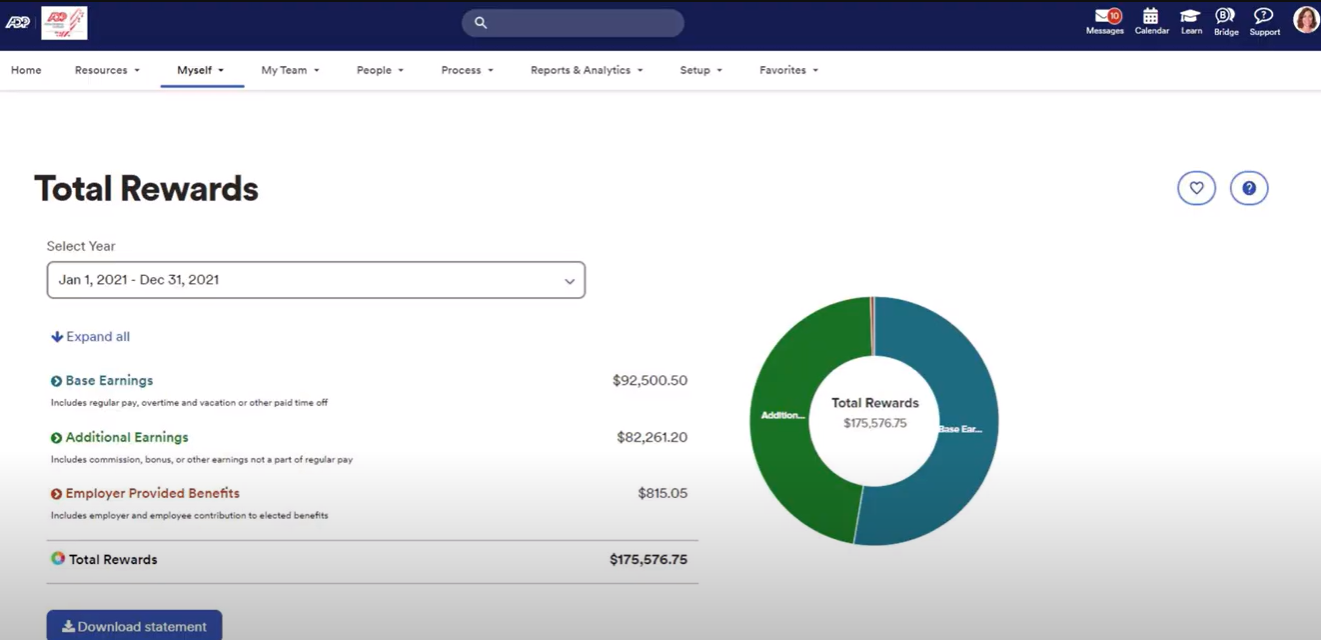Open the Process menu
The height and width of the screenshot is (640, 1321).
click(467, 70)
